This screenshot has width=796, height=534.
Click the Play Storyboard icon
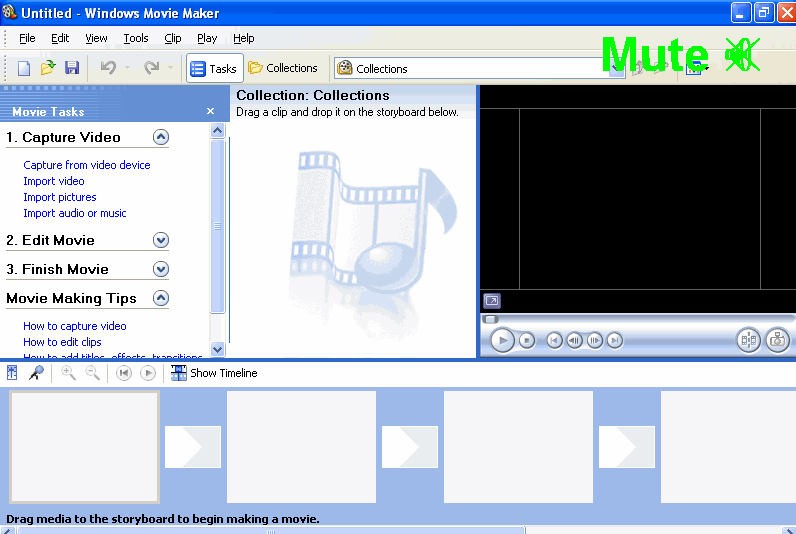pos(148,373)
